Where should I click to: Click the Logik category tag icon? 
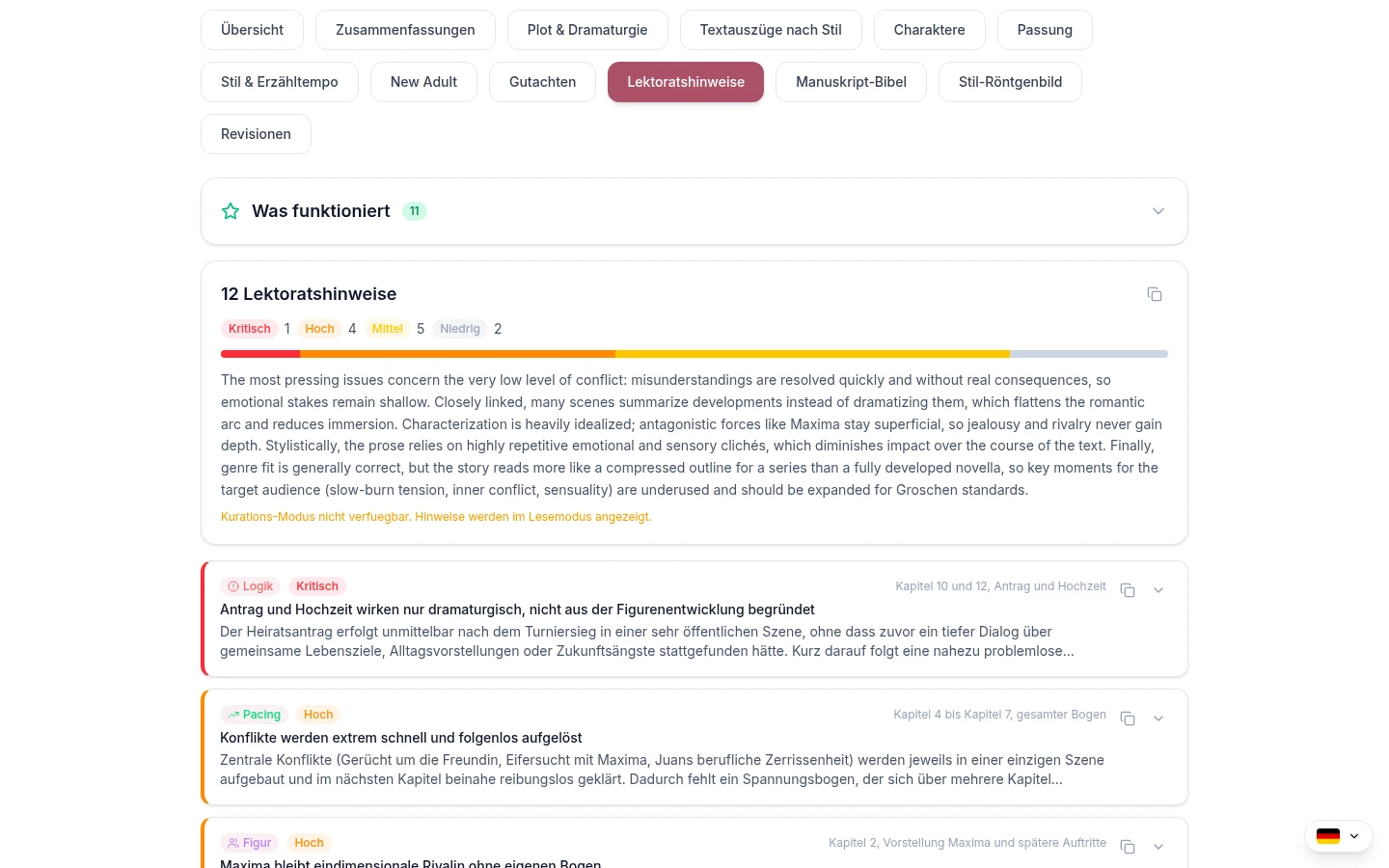[233, 586]
